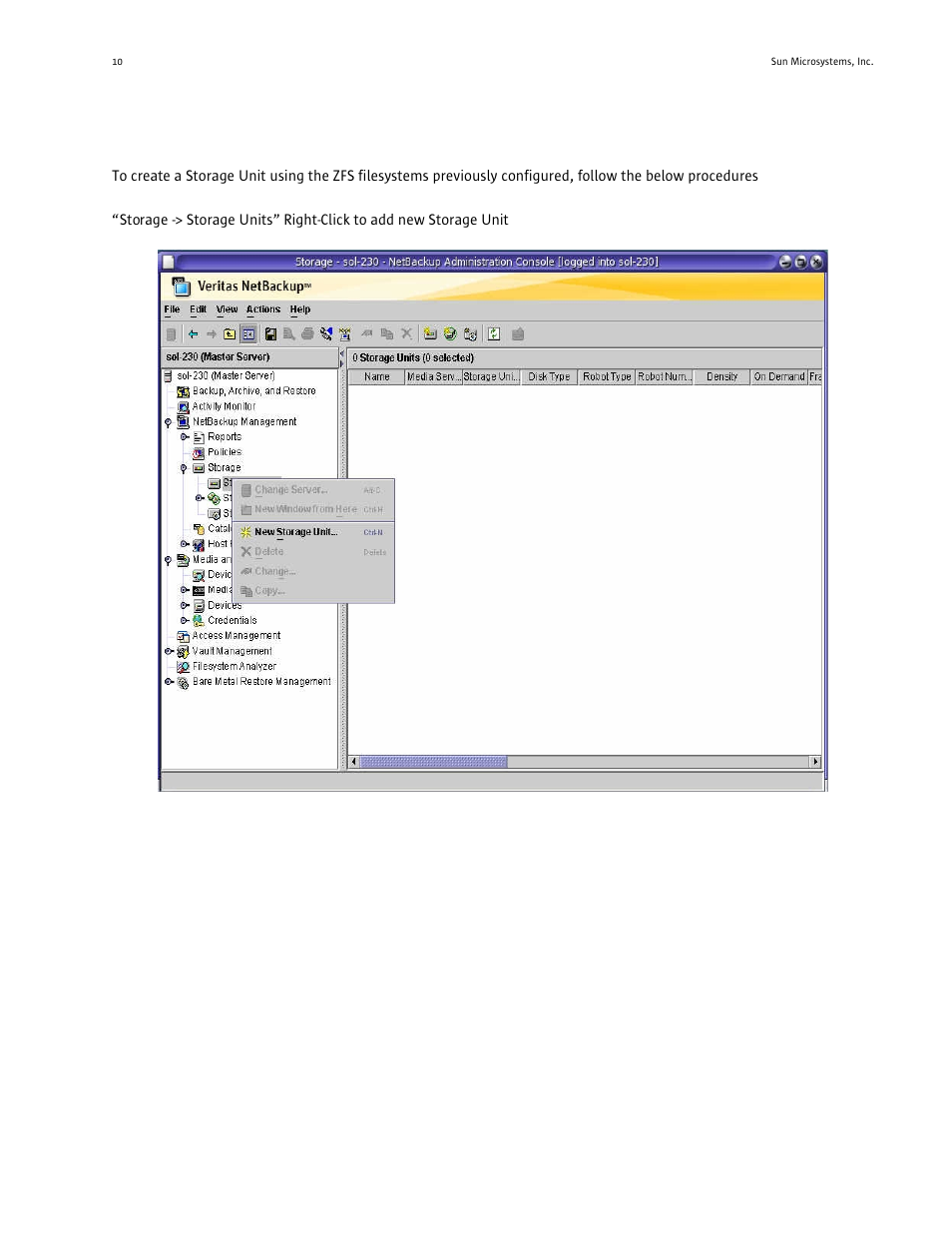Image resolution: width=952 pixels, height=1233 pixels.
Task: Click the Change Server toolbar icon
Action: point(171,334)
